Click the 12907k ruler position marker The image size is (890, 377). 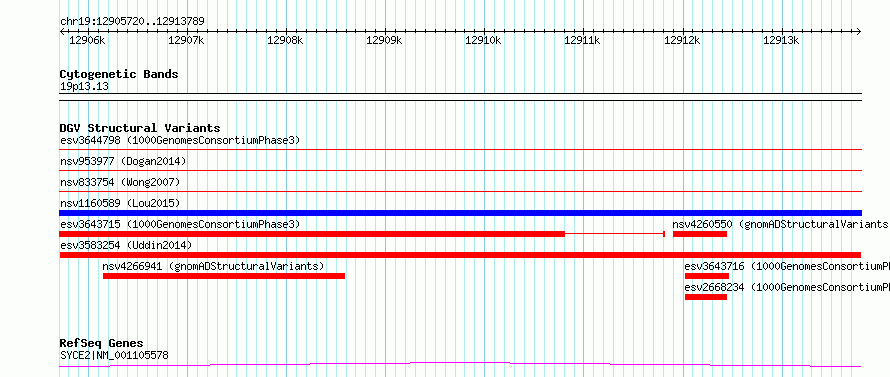coord(186,40)
